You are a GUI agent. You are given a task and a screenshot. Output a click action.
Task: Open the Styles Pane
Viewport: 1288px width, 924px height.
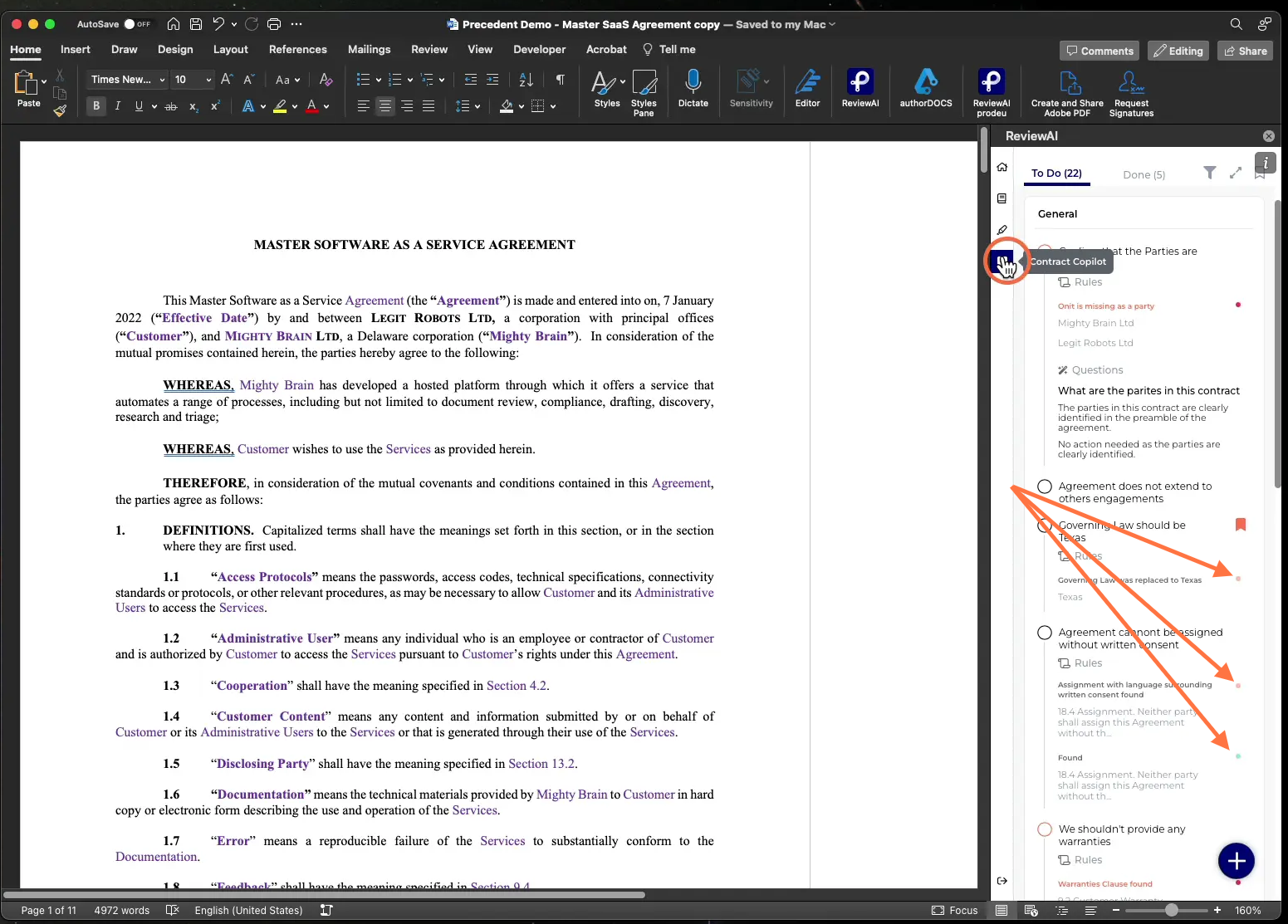[644, 92]
